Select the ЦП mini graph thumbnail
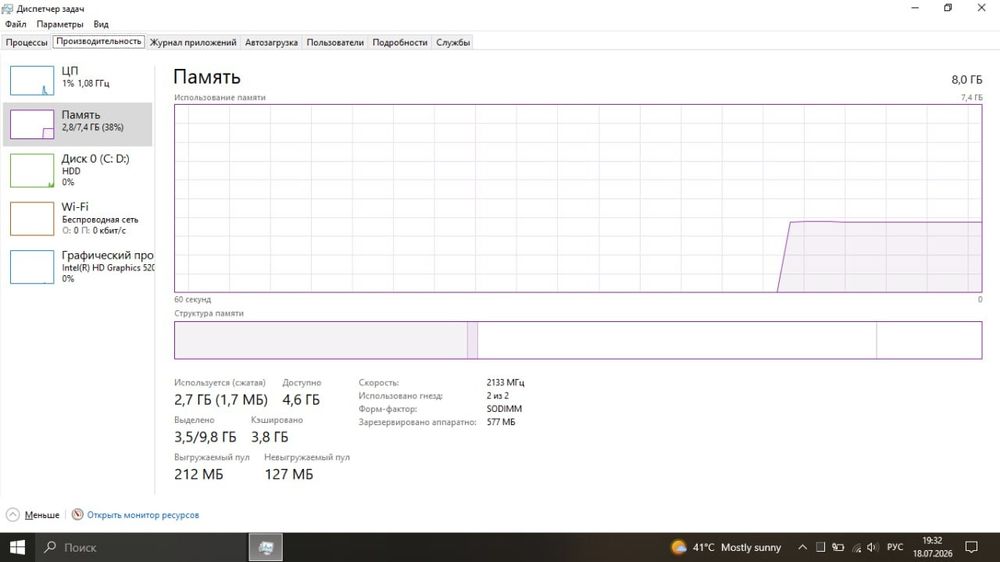 (32, 80)
